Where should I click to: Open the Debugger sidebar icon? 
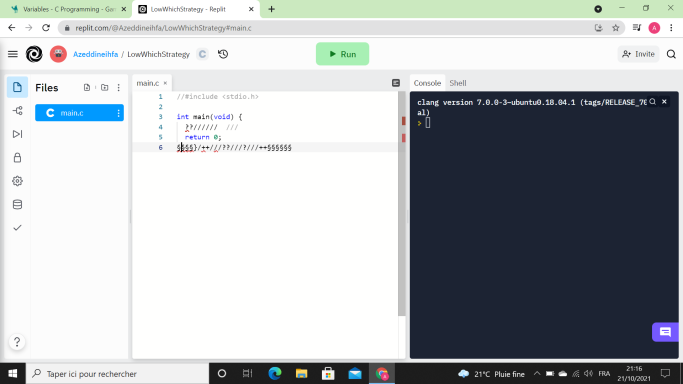click(17, 134)
